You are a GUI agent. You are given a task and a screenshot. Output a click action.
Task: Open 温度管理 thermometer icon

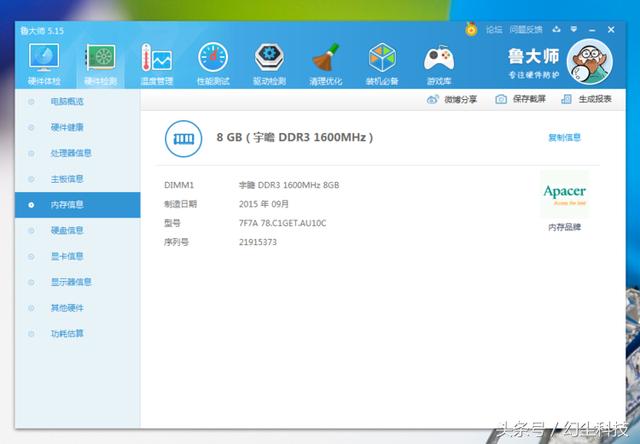[x=157, y=58]
